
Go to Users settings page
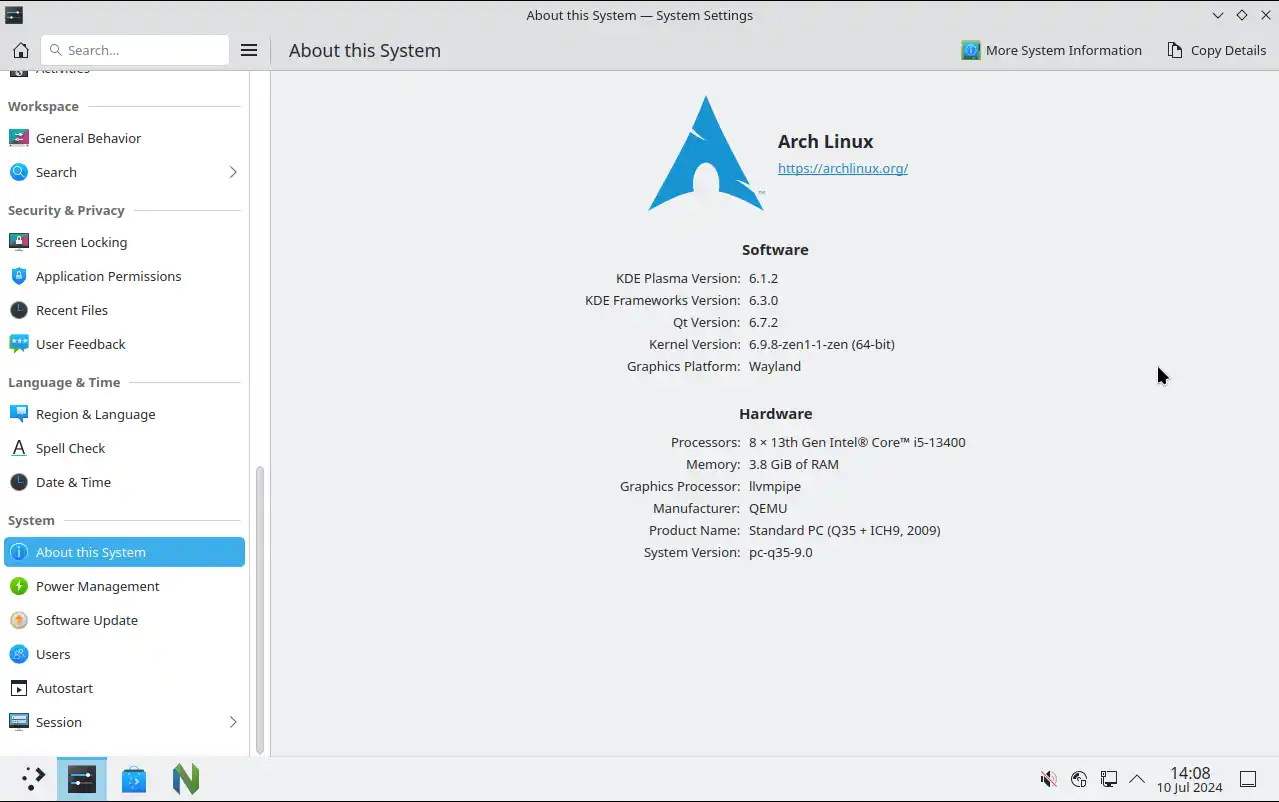click(x=53, y=654)
